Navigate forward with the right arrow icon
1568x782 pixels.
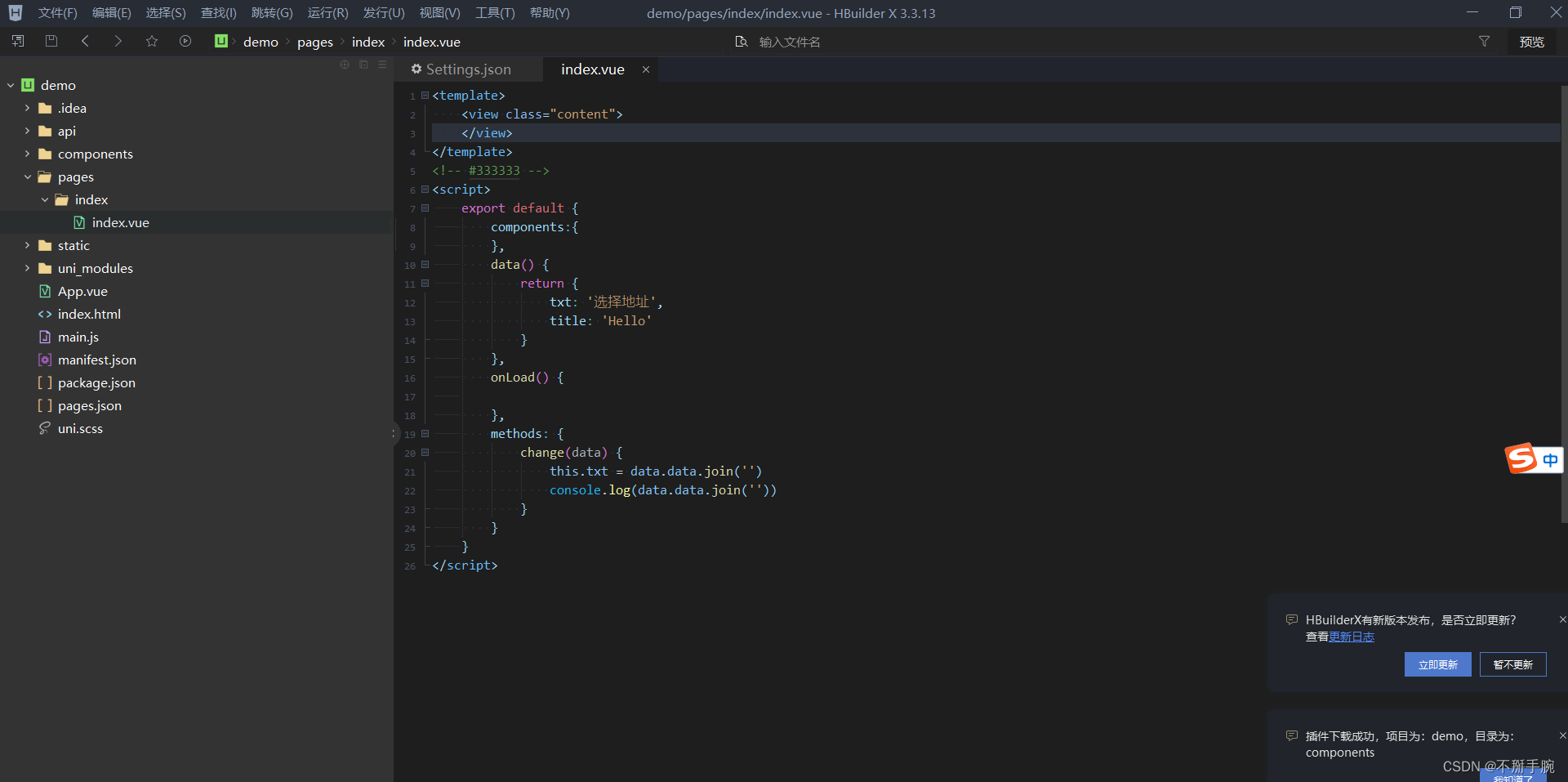point(118,41)
